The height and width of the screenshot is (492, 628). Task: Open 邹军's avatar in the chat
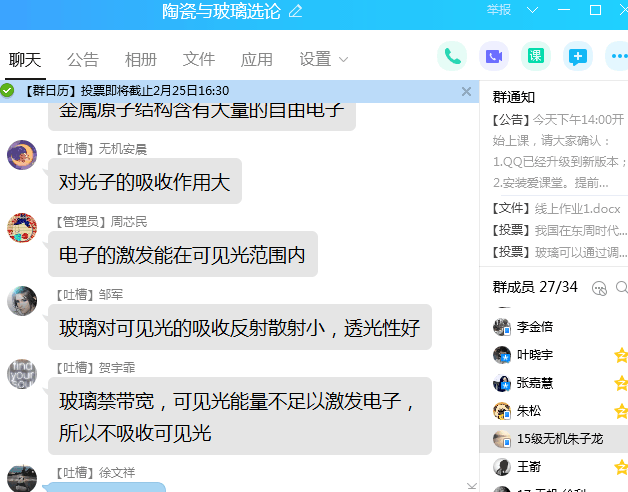tap(22, 301)
